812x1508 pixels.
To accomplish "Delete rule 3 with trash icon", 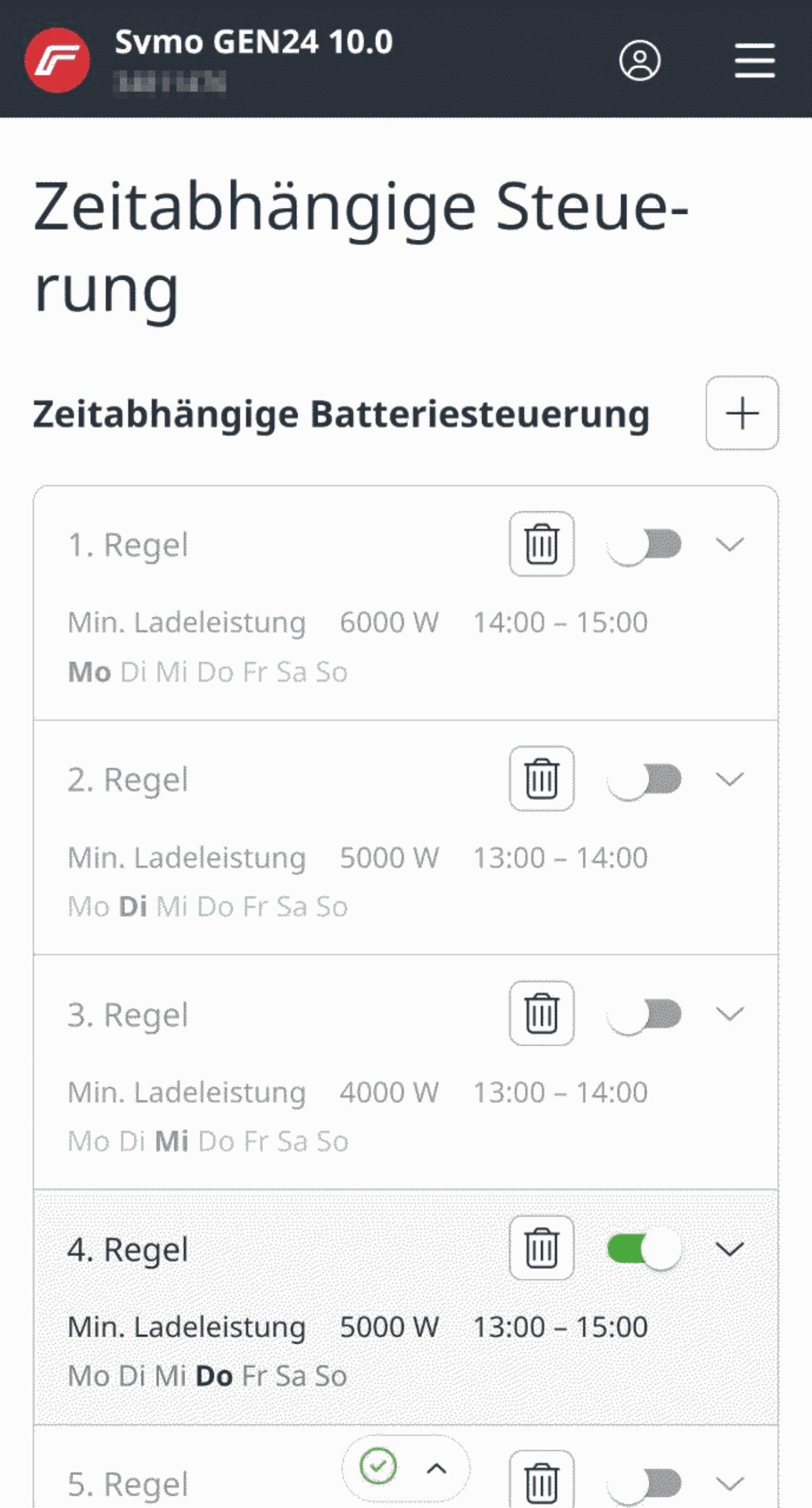I will (541, 1014).
